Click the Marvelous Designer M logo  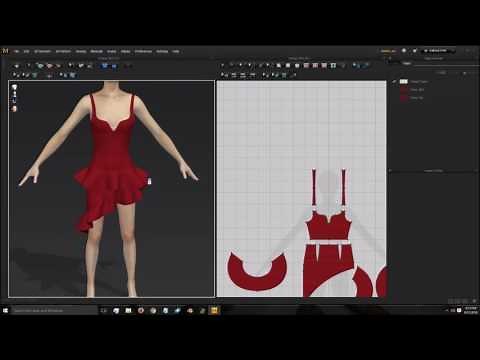tap(5, 51)
